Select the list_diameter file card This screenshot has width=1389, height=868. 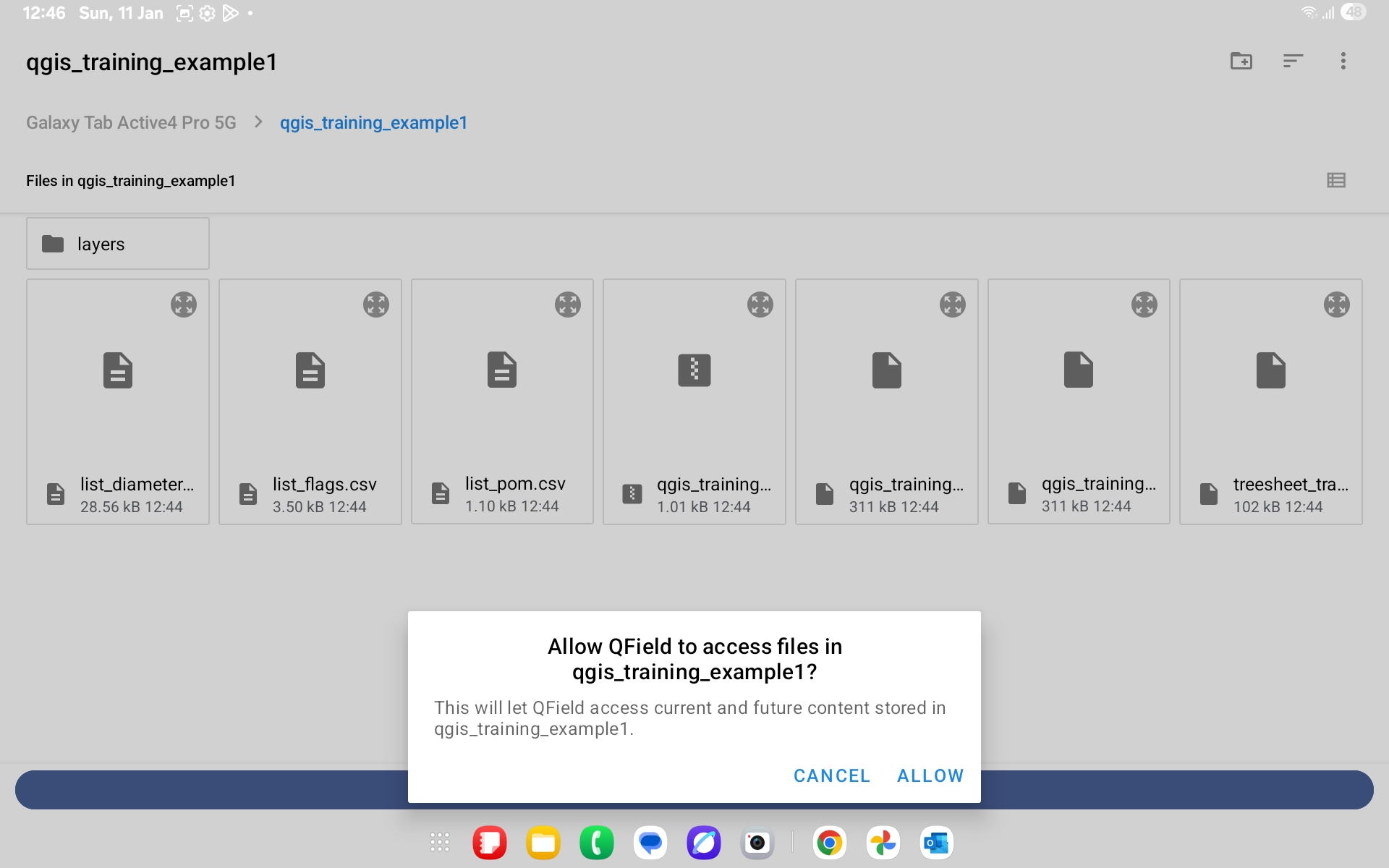[x=118, y=401]
